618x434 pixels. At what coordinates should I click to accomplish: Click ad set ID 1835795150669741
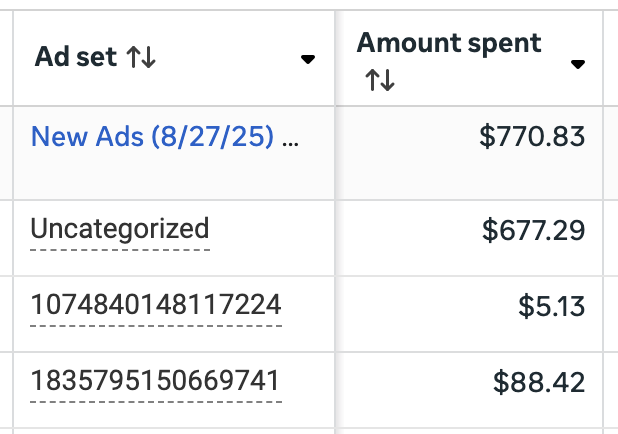click(x=155, y=381)
